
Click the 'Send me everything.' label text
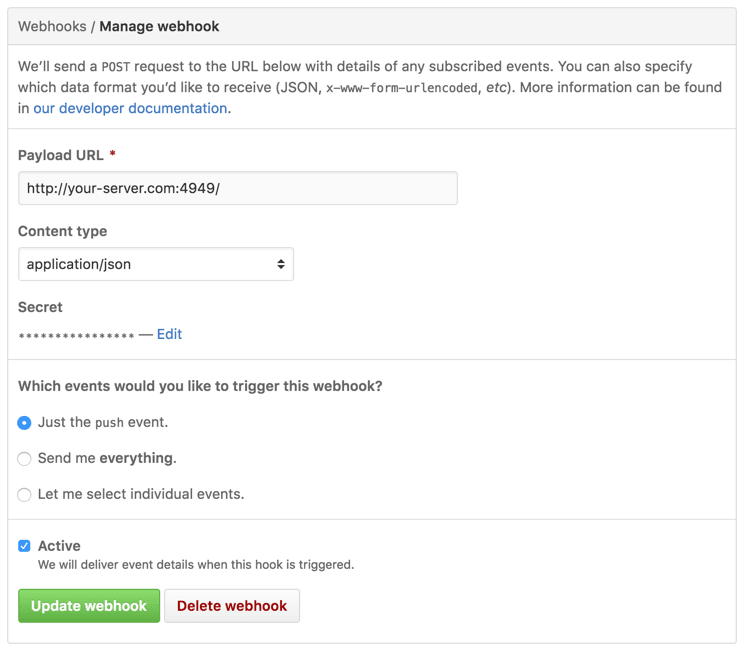[107, 458]
